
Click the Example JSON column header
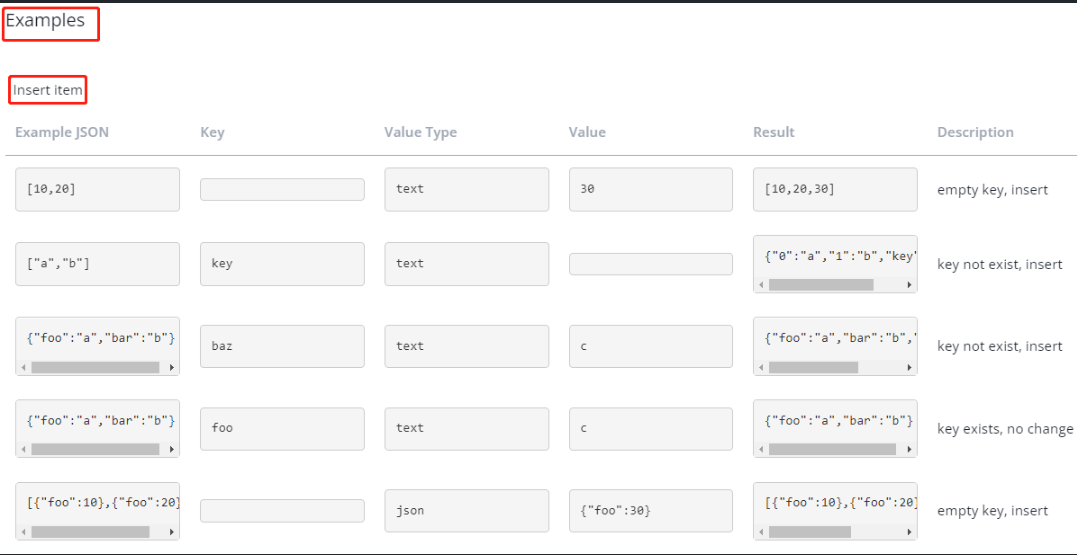coord(62,132)
